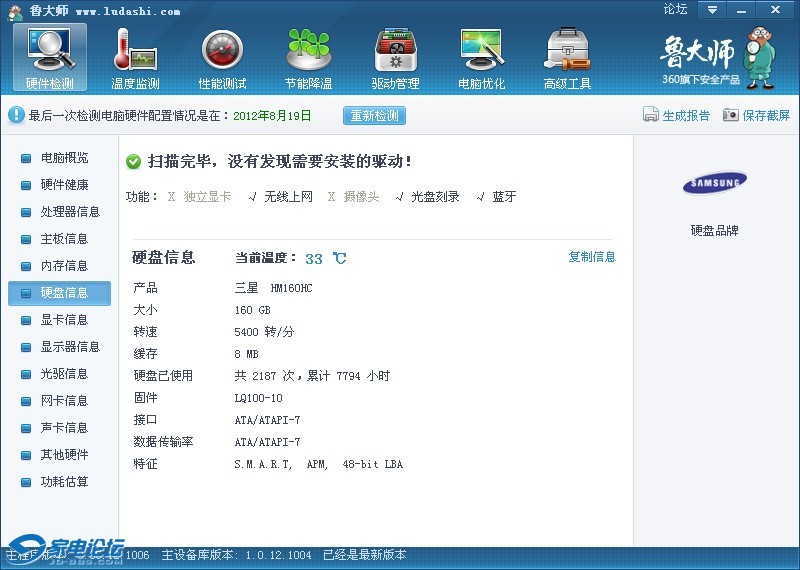This screenshot has width=800, height=570.
Task: Click 保存截屏 to save screenshot
Action: click(x=756, y=115)
